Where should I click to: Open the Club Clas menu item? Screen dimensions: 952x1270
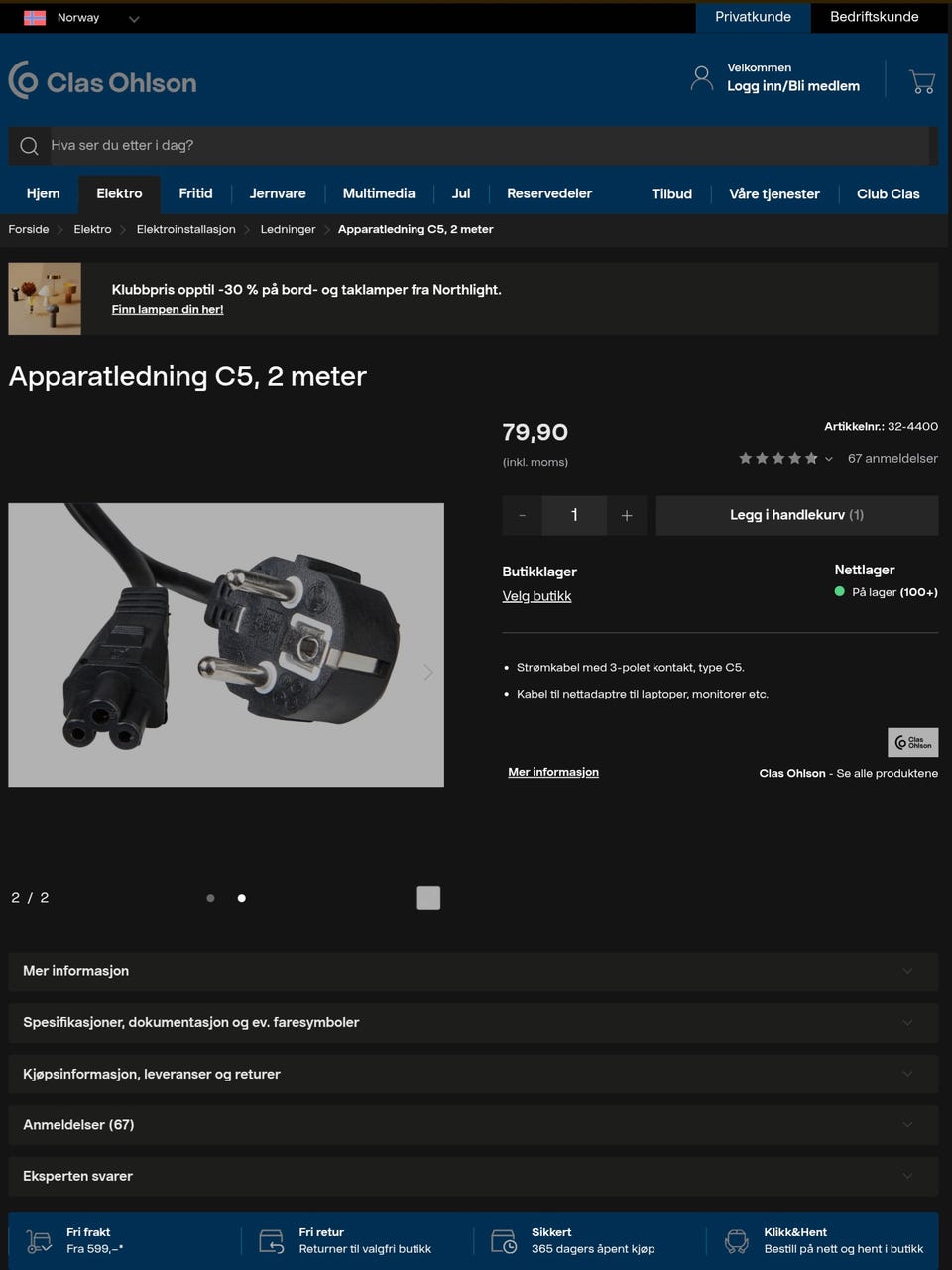888,194
